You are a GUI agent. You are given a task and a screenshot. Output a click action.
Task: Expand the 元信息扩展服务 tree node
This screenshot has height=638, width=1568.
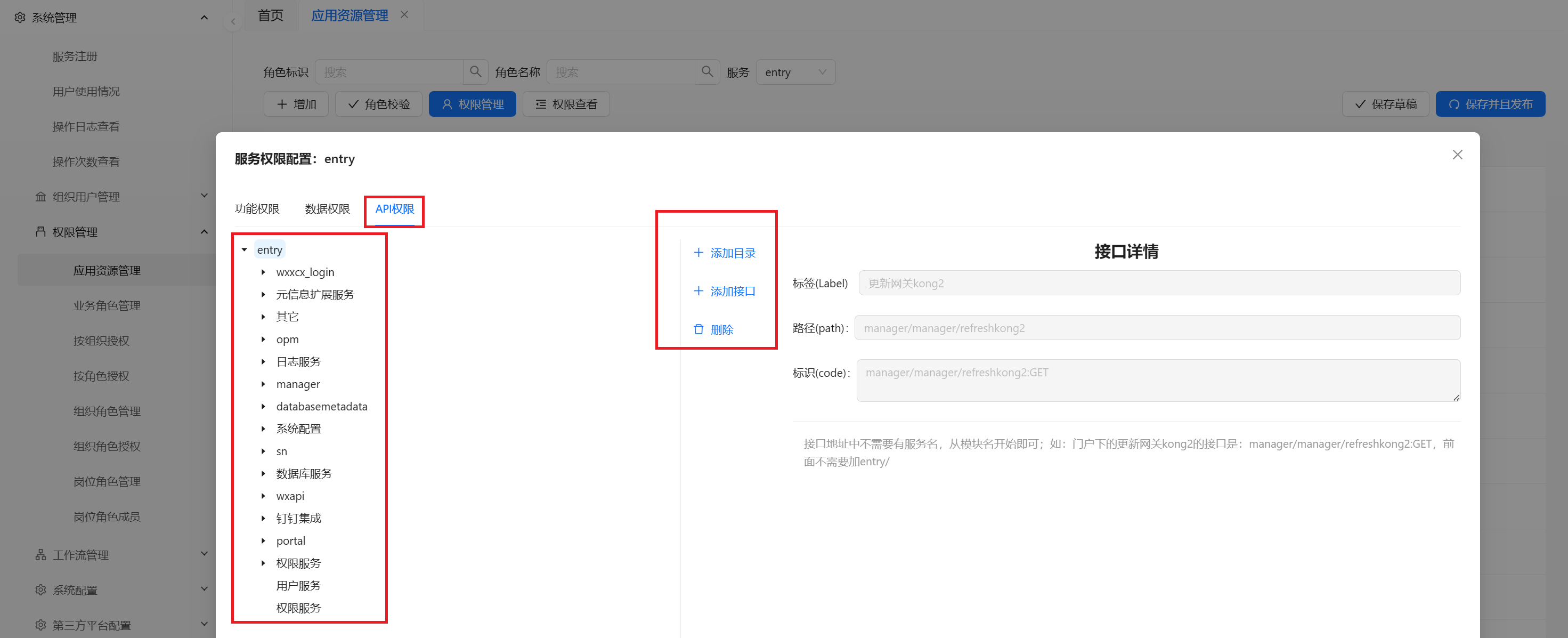[x=264, y=295]
